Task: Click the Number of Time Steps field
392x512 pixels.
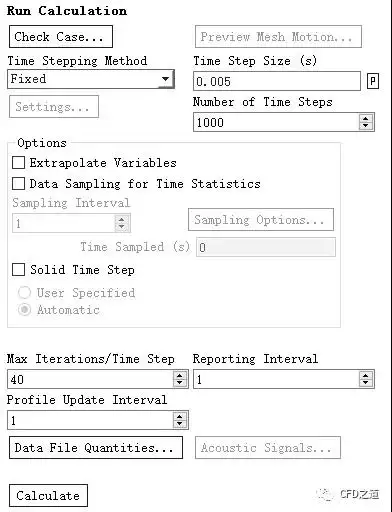Action: coord(276,122)
